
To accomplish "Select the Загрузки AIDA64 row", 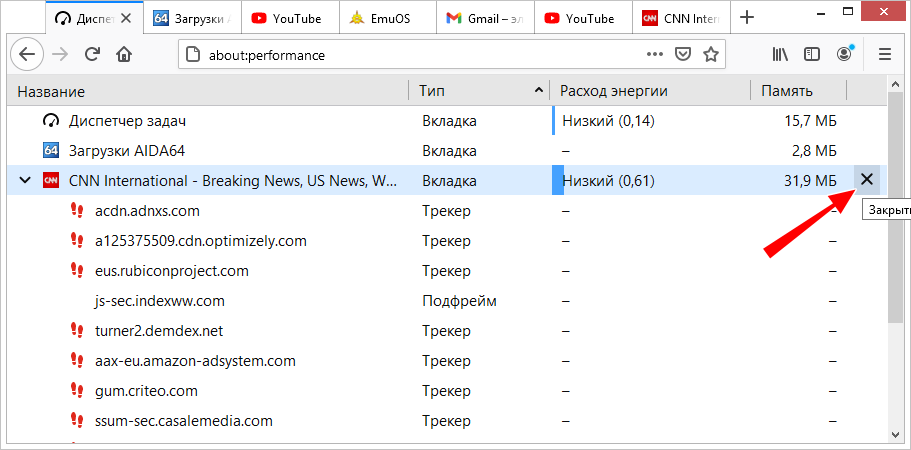I will pos(447,151).
